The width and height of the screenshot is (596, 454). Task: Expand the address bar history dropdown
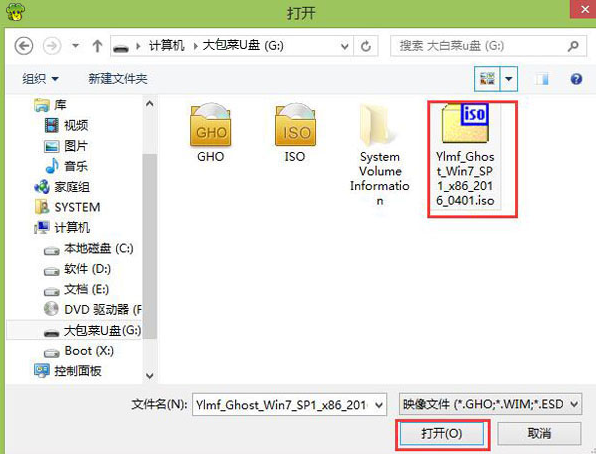tap(344, 46)
